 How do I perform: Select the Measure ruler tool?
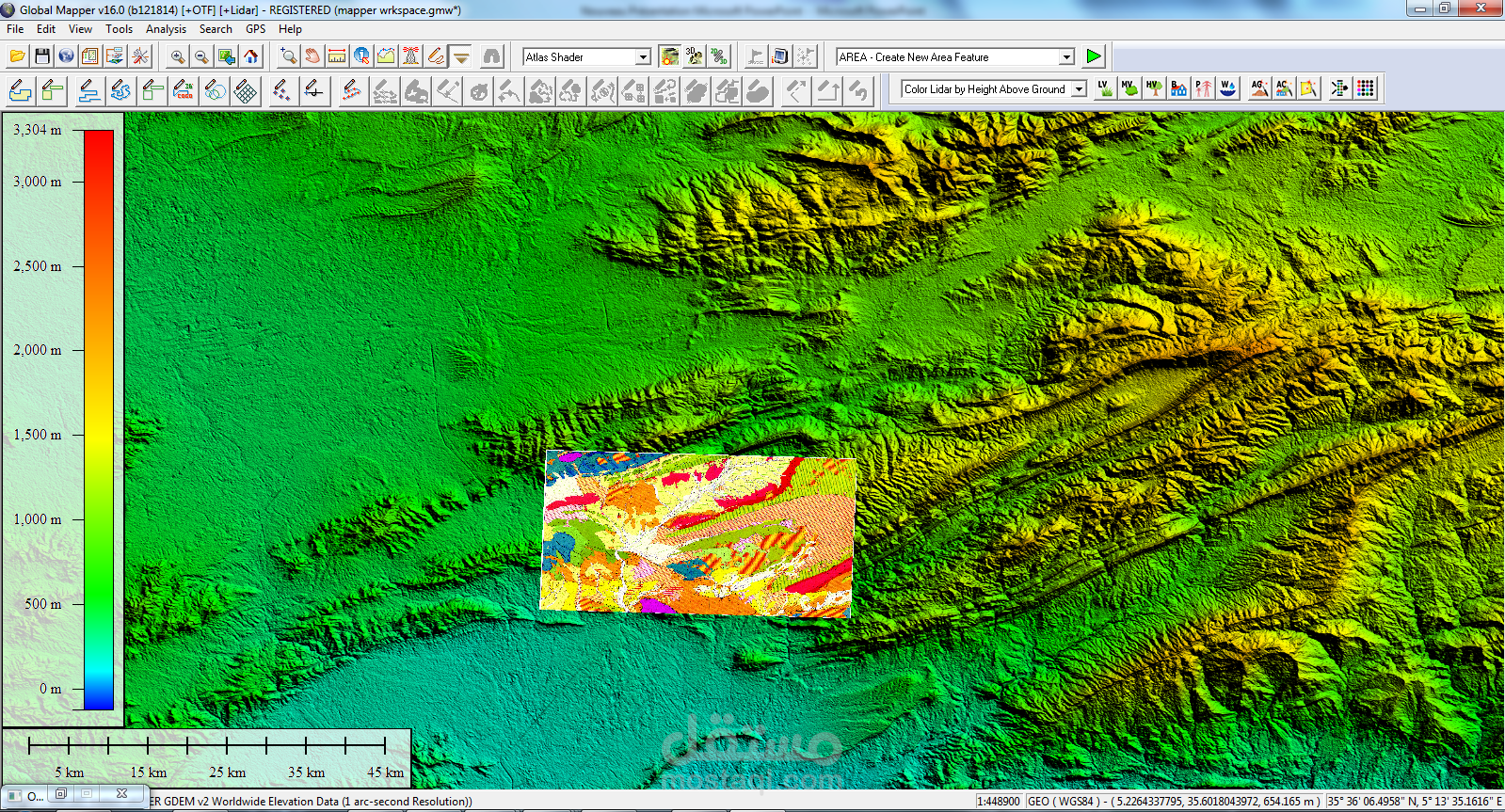[337, 56]
